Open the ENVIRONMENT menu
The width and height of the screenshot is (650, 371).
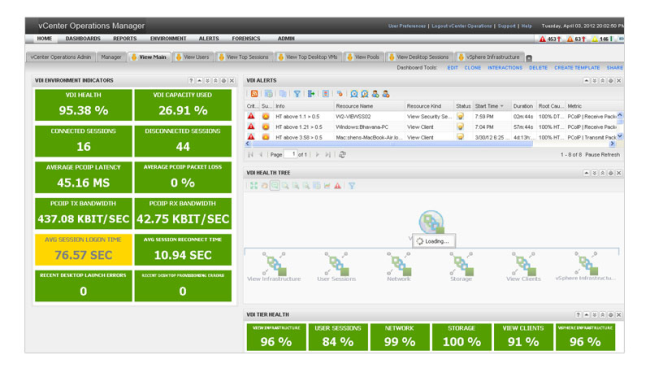[168, 39]
